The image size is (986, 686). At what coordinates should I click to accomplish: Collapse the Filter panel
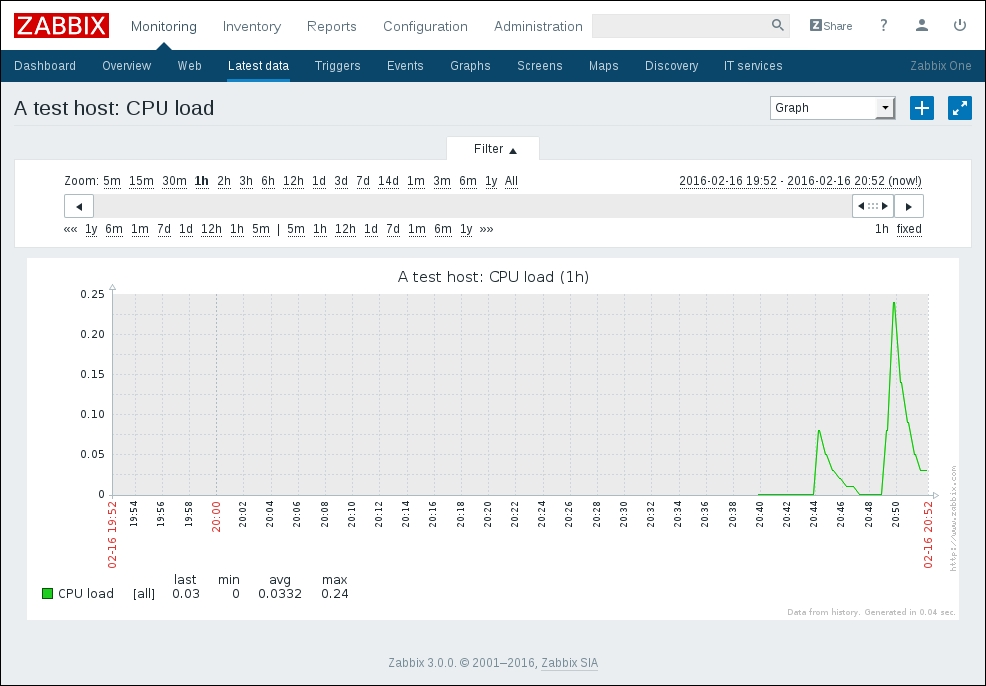tap(495, 149)
